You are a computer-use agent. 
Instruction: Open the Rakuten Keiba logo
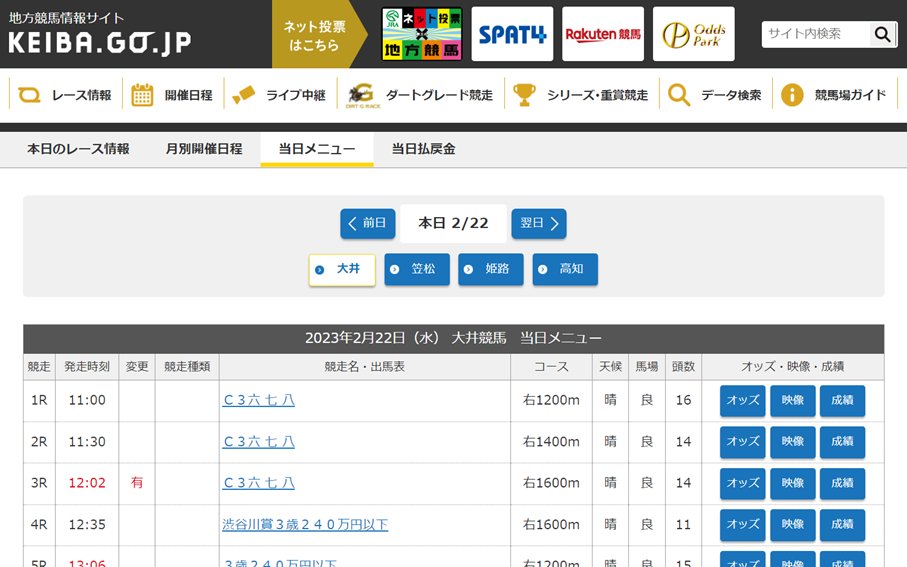pos(602,35)
